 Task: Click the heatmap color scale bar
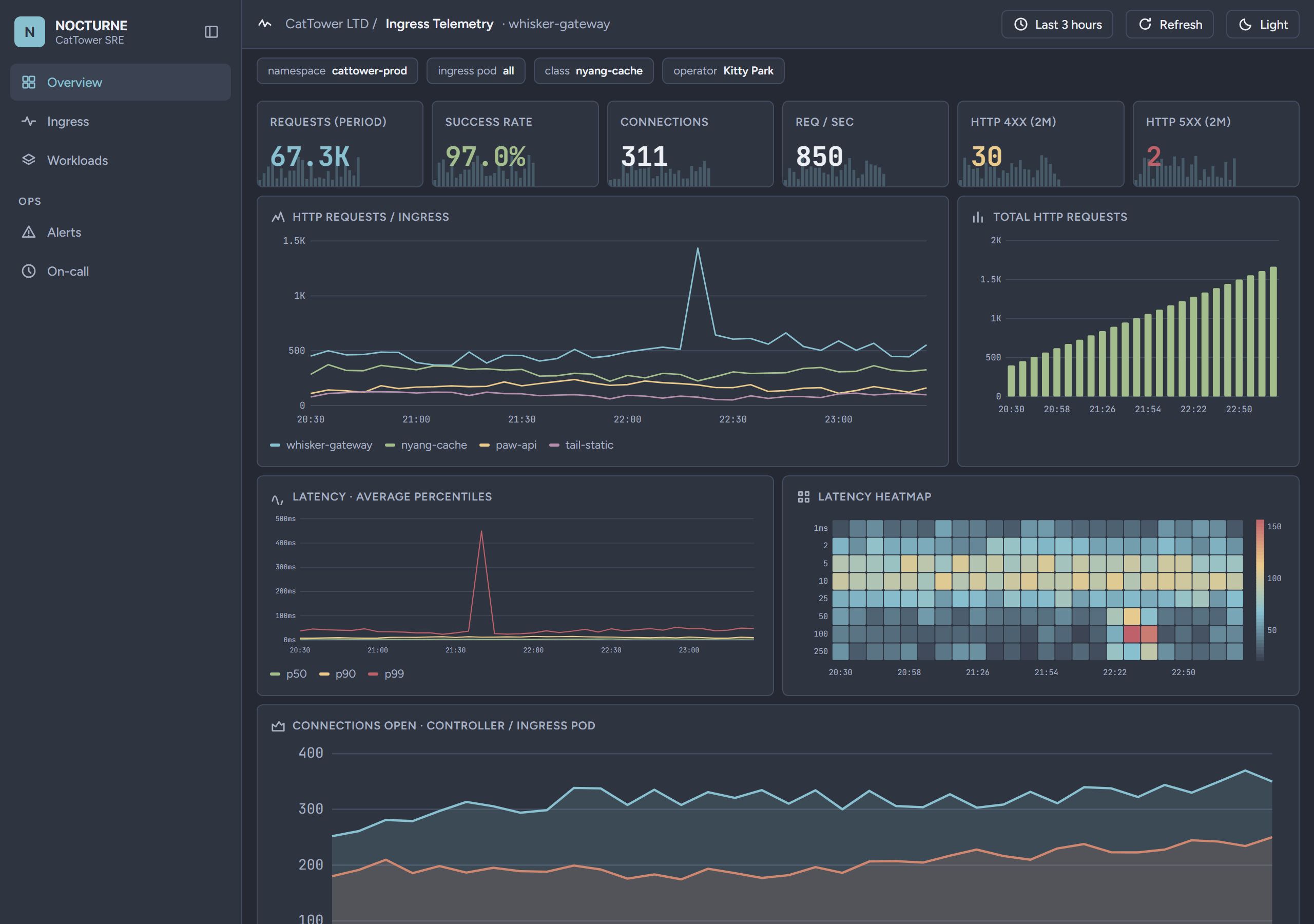(1260, 590)
